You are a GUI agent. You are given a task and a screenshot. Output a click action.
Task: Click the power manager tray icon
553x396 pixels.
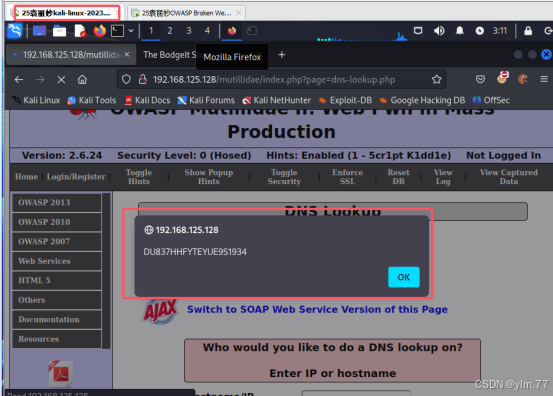point(480,31)
